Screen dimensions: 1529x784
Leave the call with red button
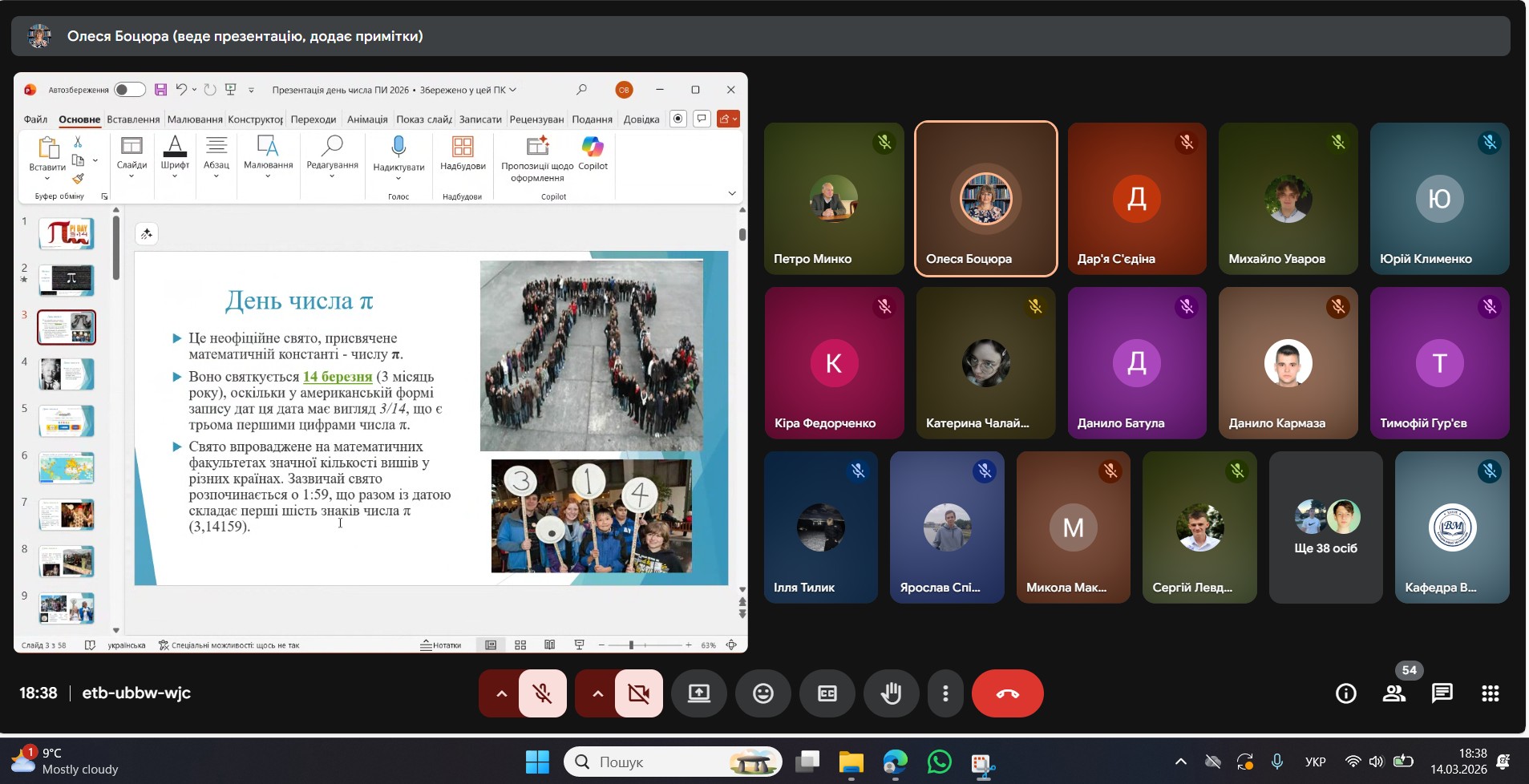(1007, 693)
